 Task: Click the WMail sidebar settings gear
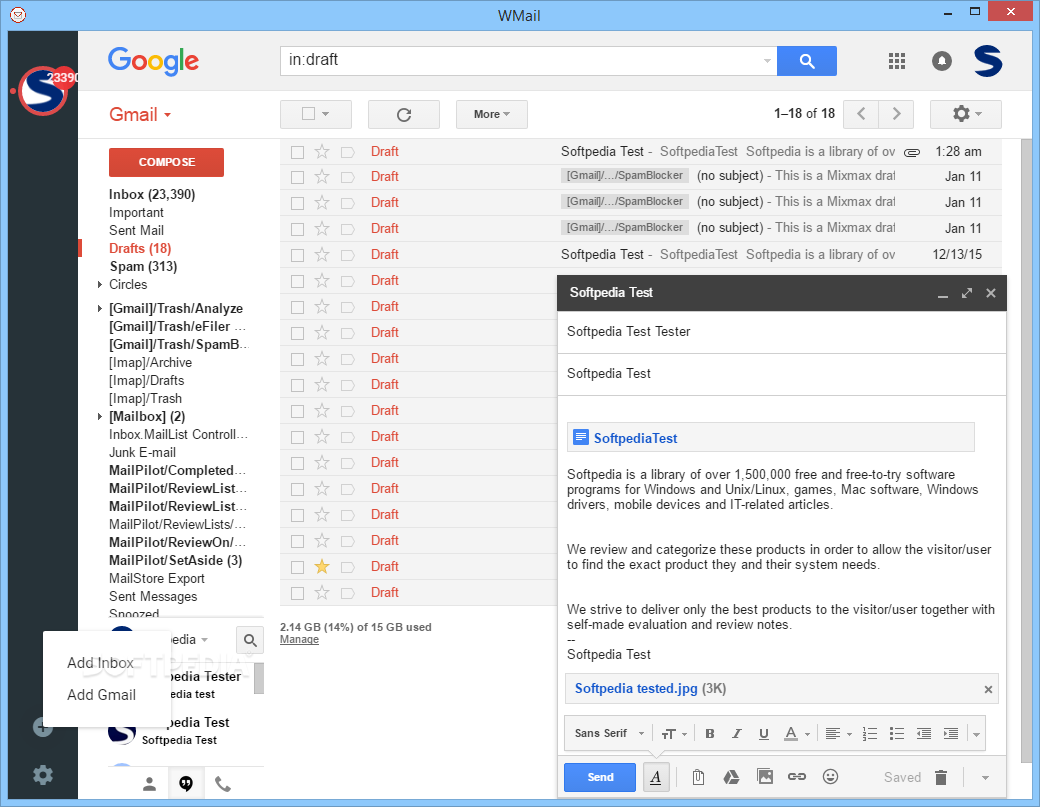tap(43, 775)
